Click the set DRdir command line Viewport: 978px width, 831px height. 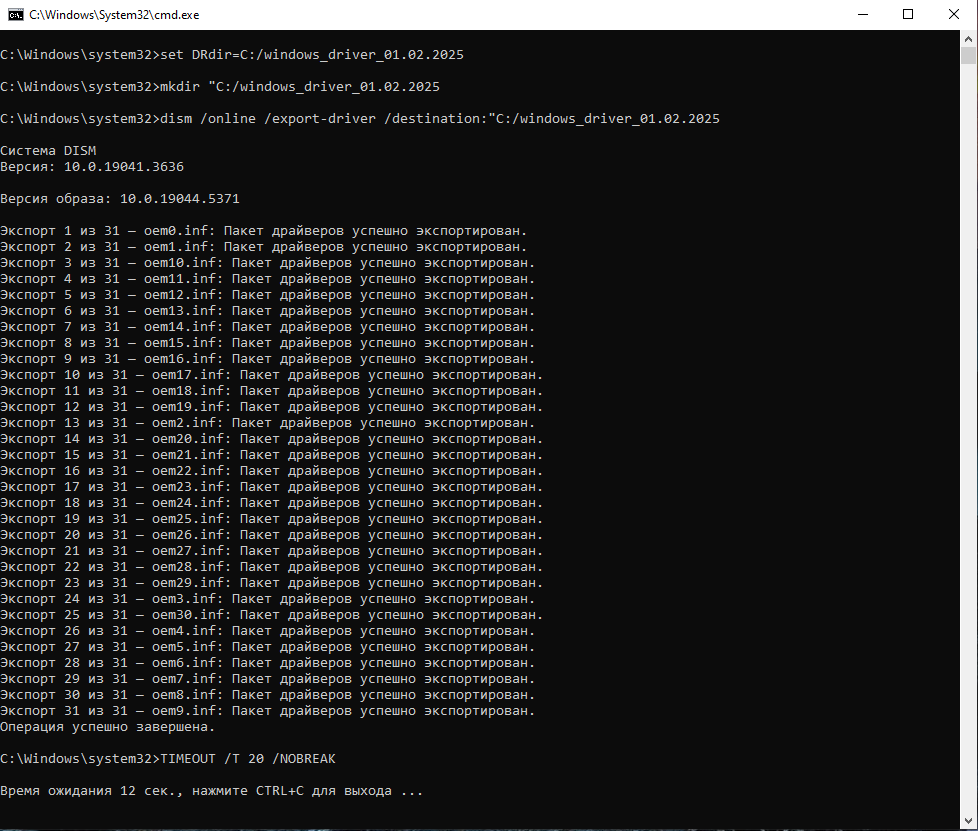232,55
